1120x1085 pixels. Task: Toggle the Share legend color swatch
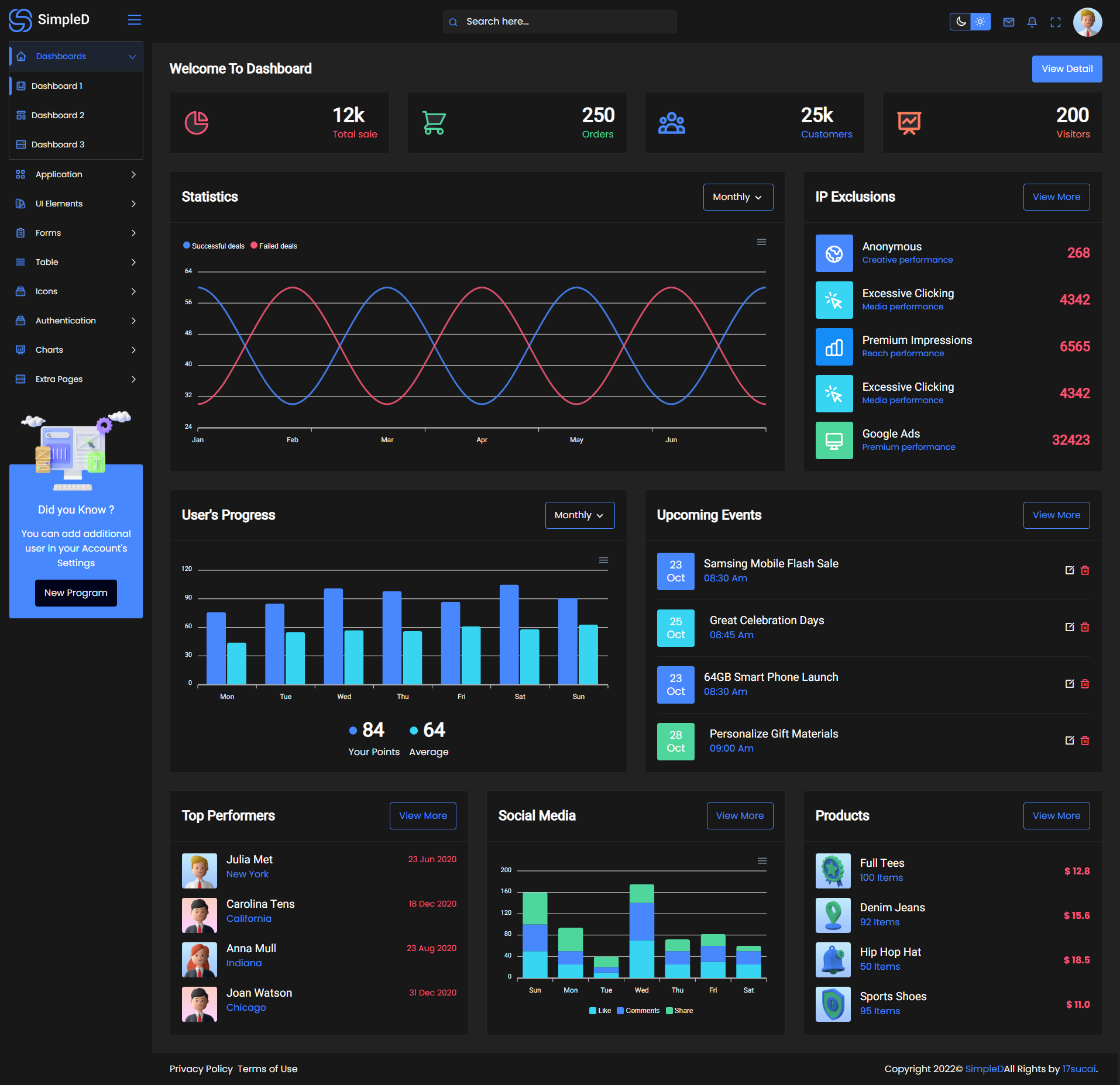669,1011
